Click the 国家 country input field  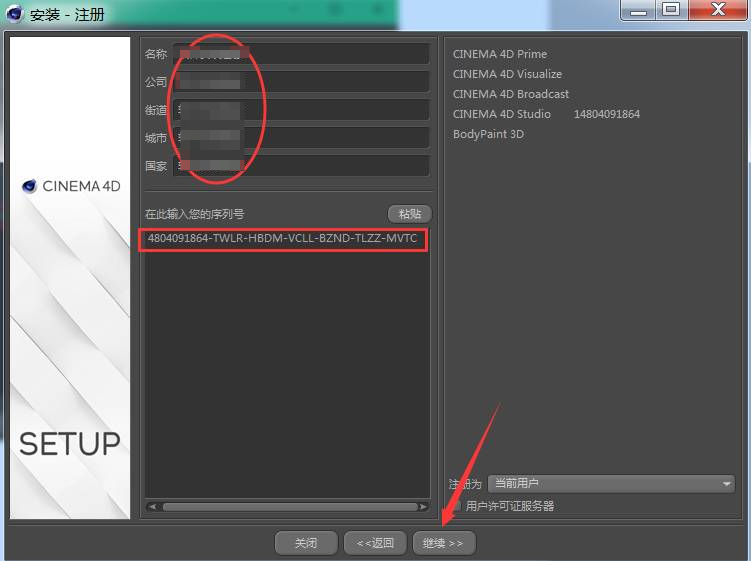[301, 166]
